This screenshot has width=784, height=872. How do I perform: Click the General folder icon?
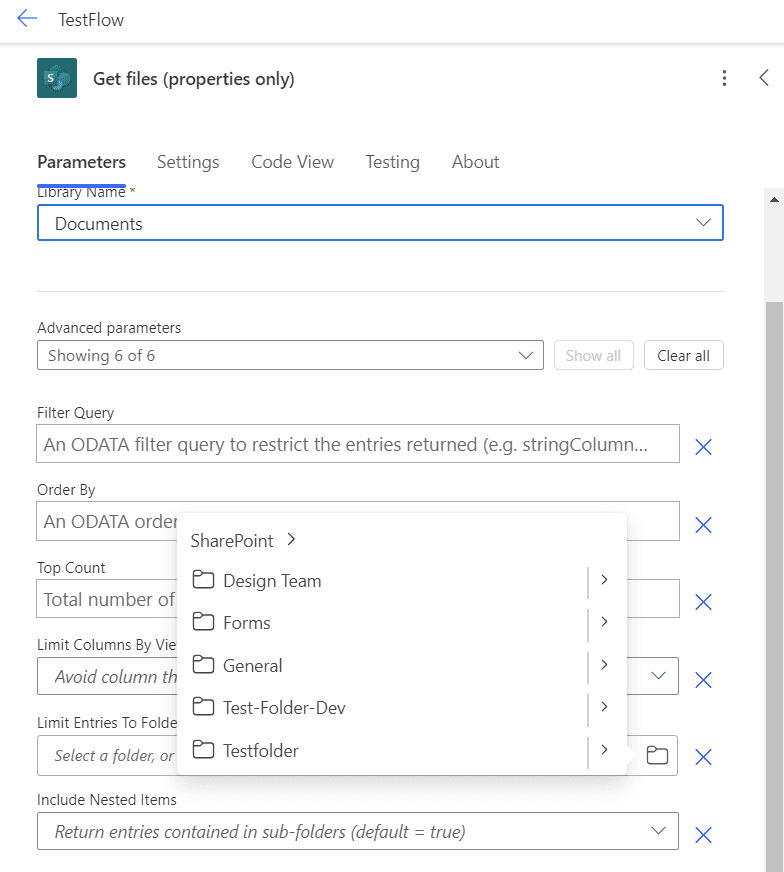[x=203, y=665]
